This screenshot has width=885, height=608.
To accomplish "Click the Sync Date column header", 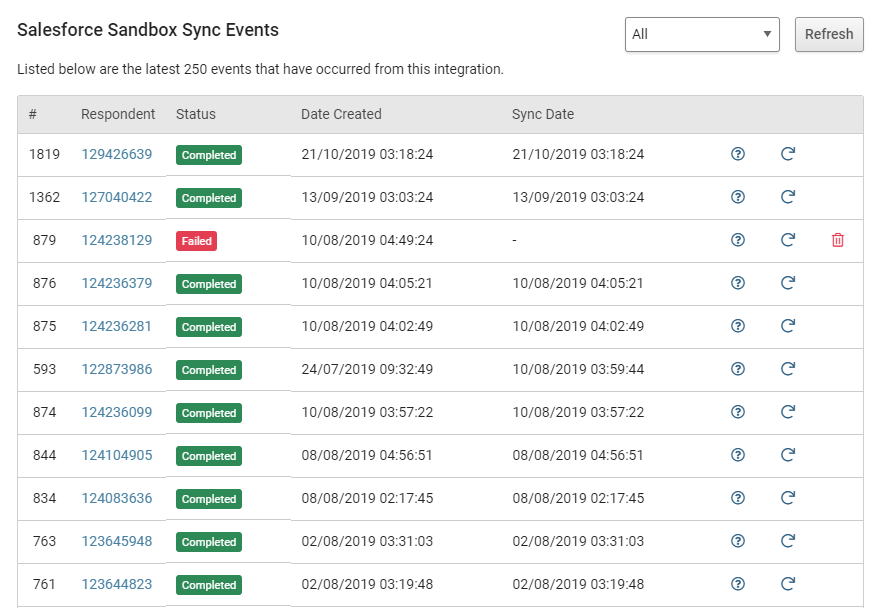I will pos(543,114).
